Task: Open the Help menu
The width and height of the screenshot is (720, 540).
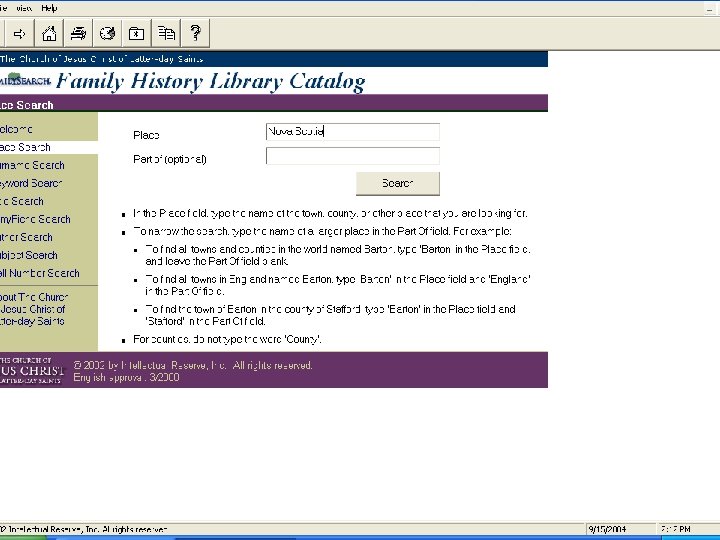Action: pyautogui.click(x=49, y=8)
